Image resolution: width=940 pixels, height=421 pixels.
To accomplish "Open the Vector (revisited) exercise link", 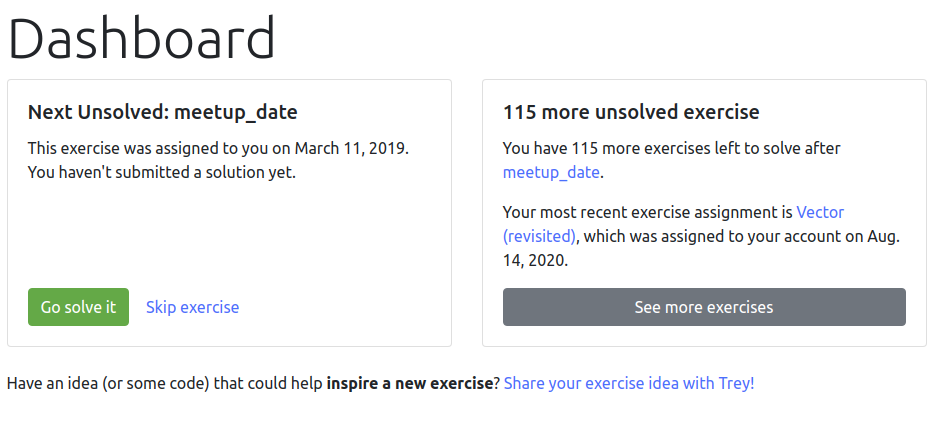I will click(820, 212).
